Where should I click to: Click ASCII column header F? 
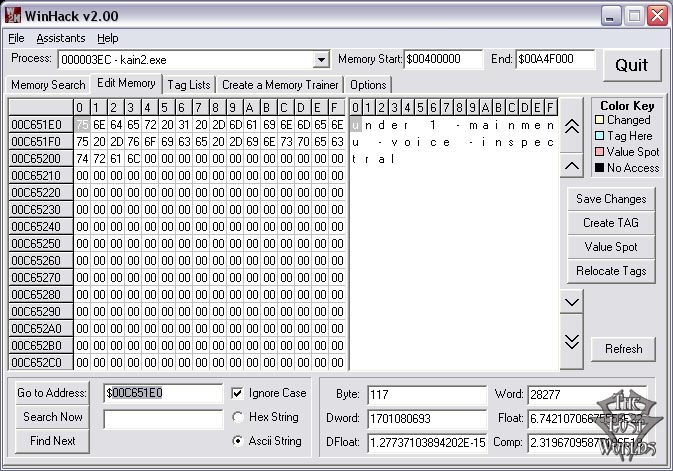(551, 107)
